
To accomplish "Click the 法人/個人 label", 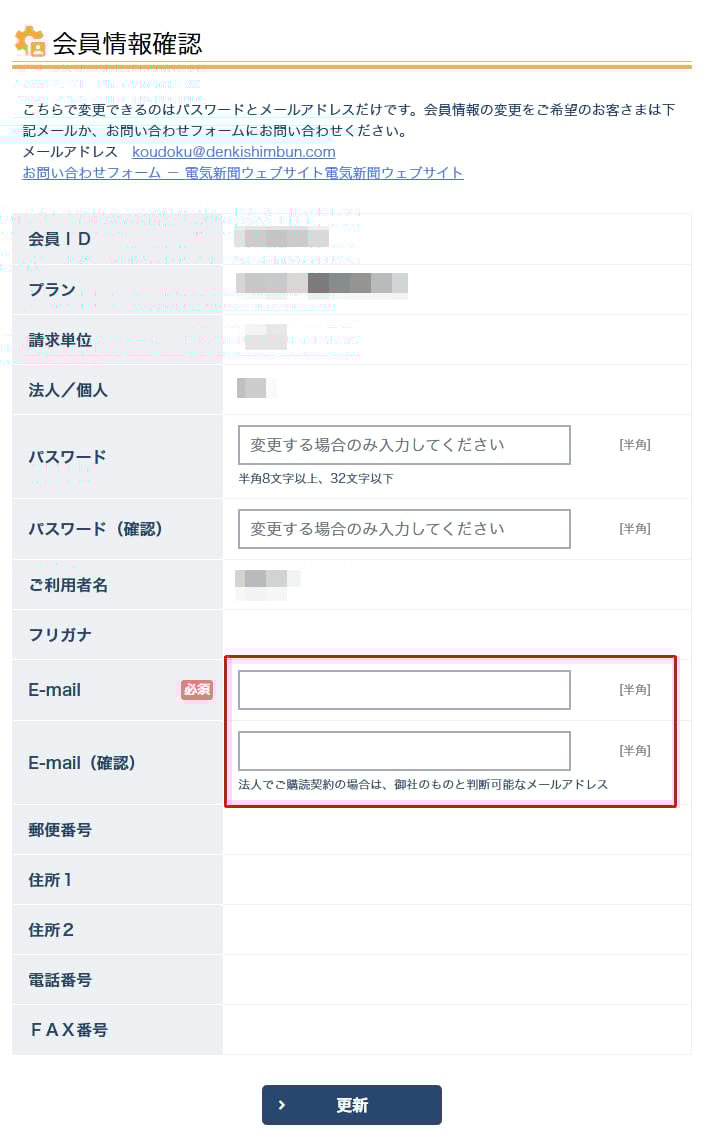I will (68, 390).
